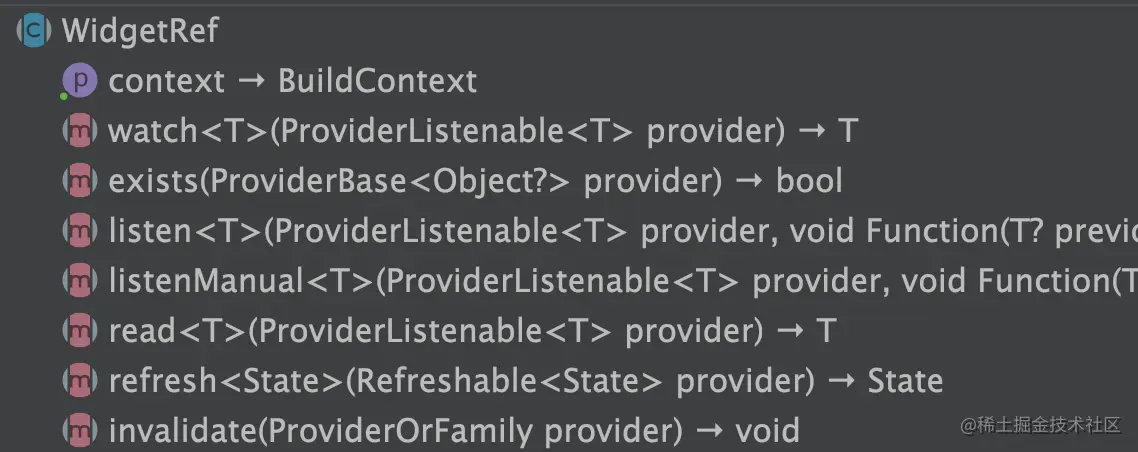Screen dimensions: 1138x452
Task: Click the State return type of refresh
Action: pyautogui.click(x=905, y=381)
